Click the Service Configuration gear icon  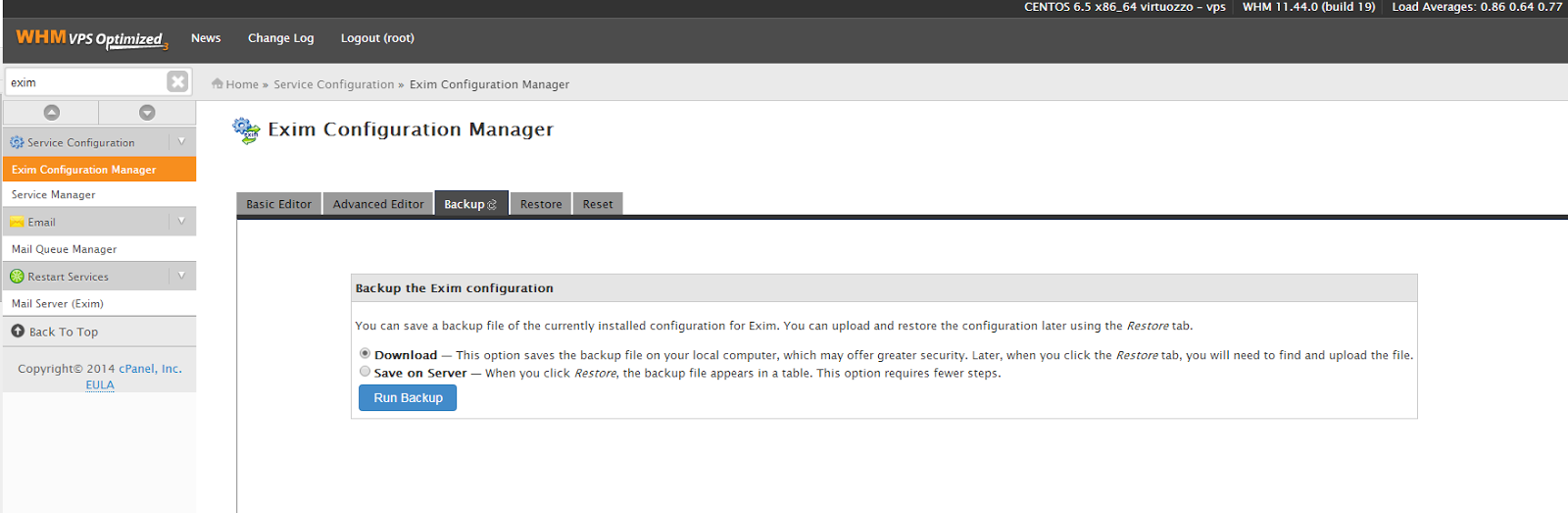pyautogui.click(x=17, y=142)
